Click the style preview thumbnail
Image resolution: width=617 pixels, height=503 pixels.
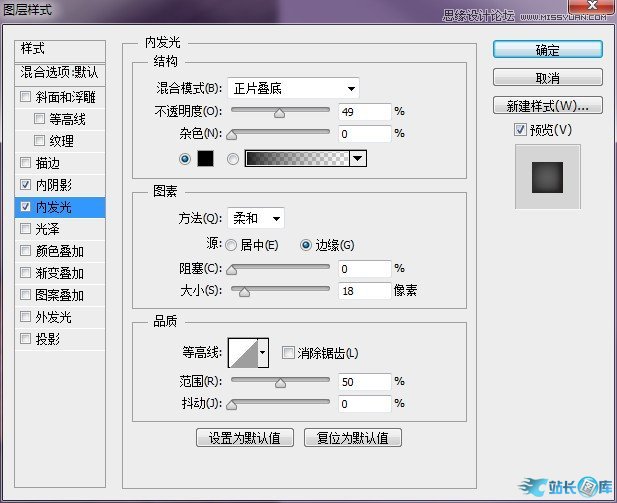pyautogui.click(x=547, y=177)
